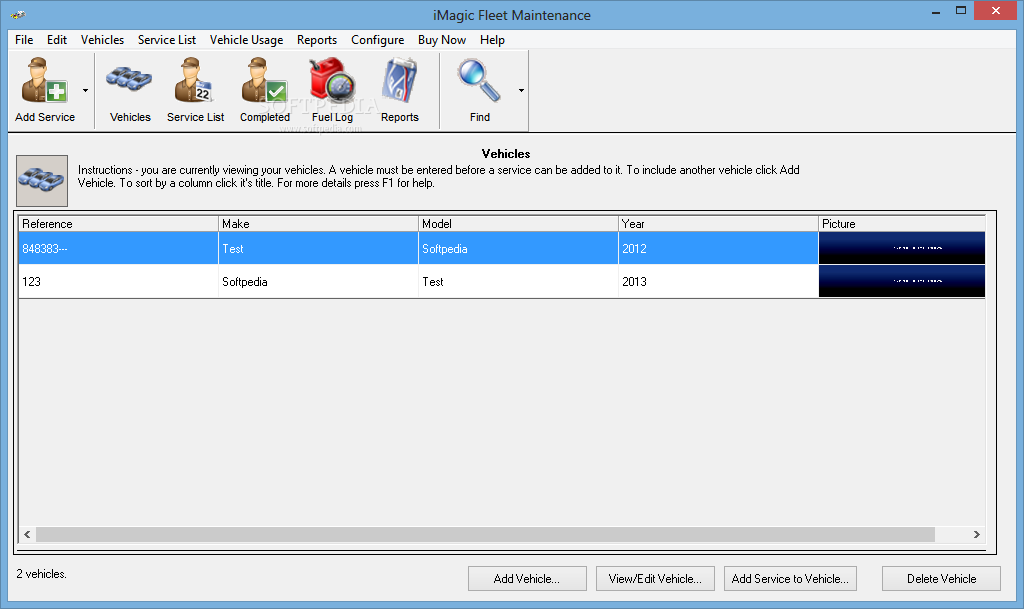Open the Vehicles toolbar icon
Image resolution: width=1024 pixels, height=609 pixels.
point(129,80)
